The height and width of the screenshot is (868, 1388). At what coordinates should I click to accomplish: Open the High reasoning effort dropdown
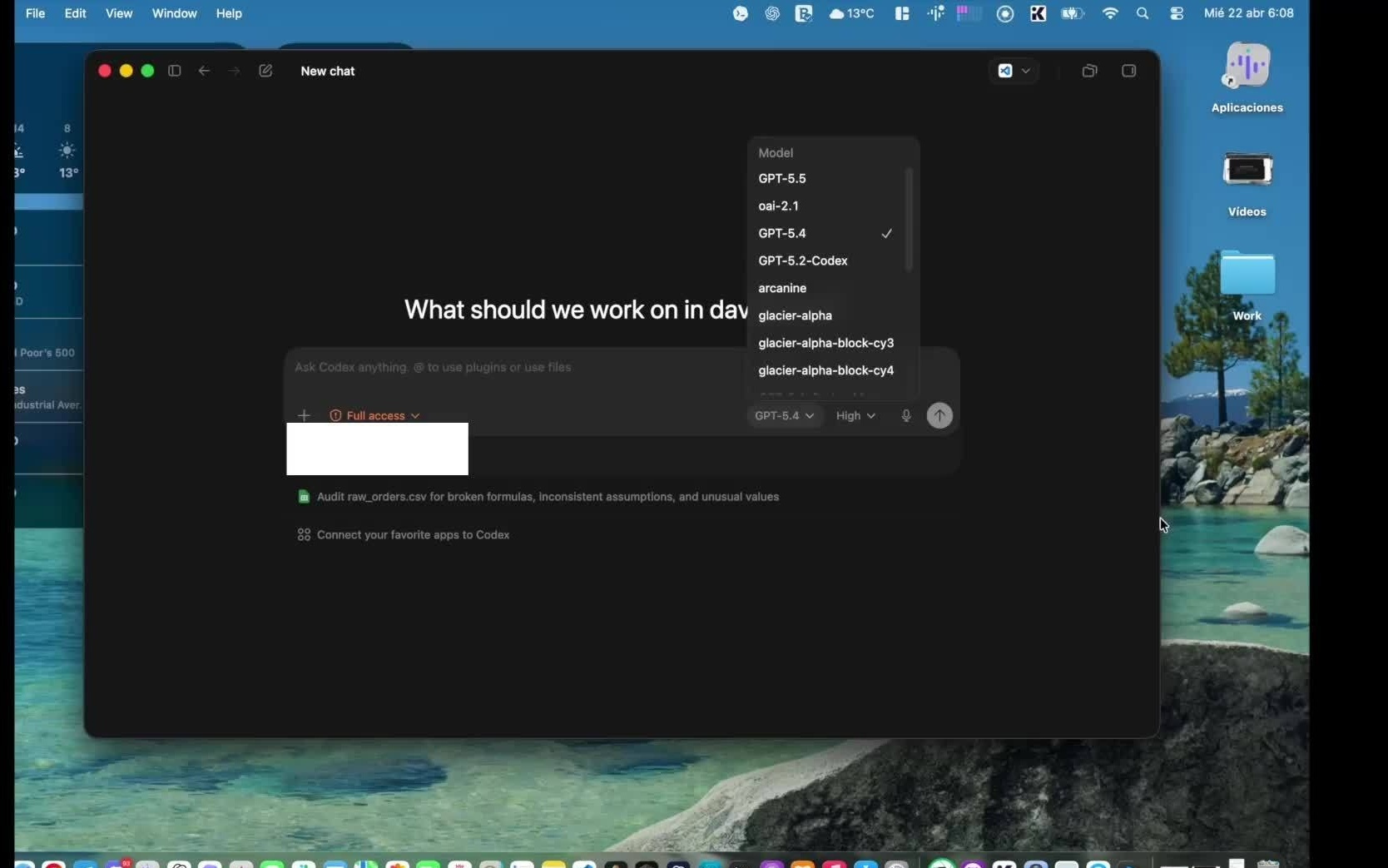coord(855,416)
